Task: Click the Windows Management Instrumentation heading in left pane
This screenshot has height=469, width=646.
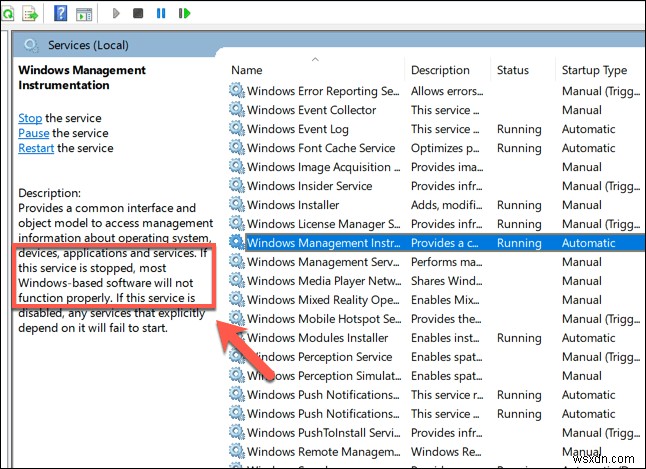Action: point(82,77)
